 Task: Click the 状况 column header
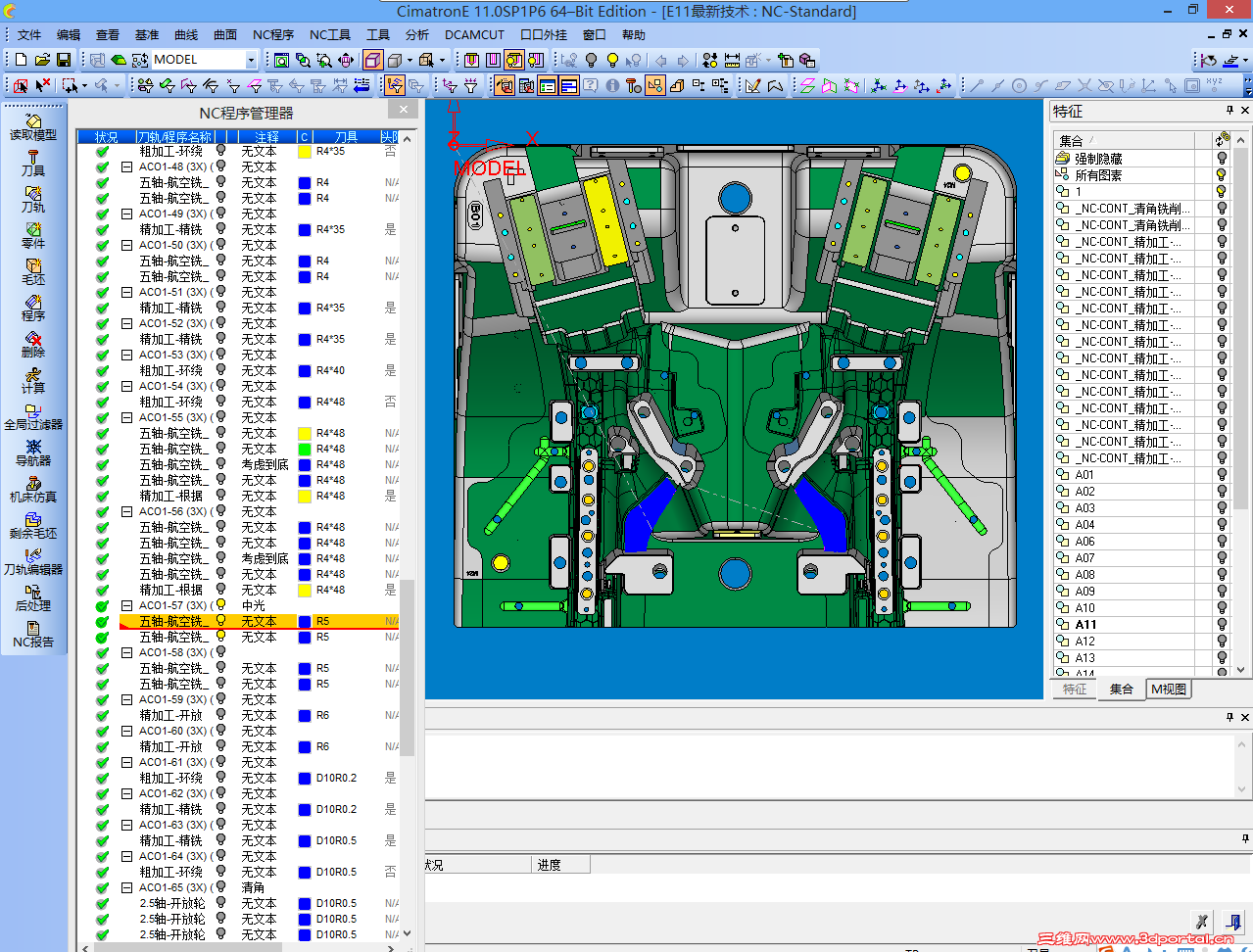(x=106, y=136)
